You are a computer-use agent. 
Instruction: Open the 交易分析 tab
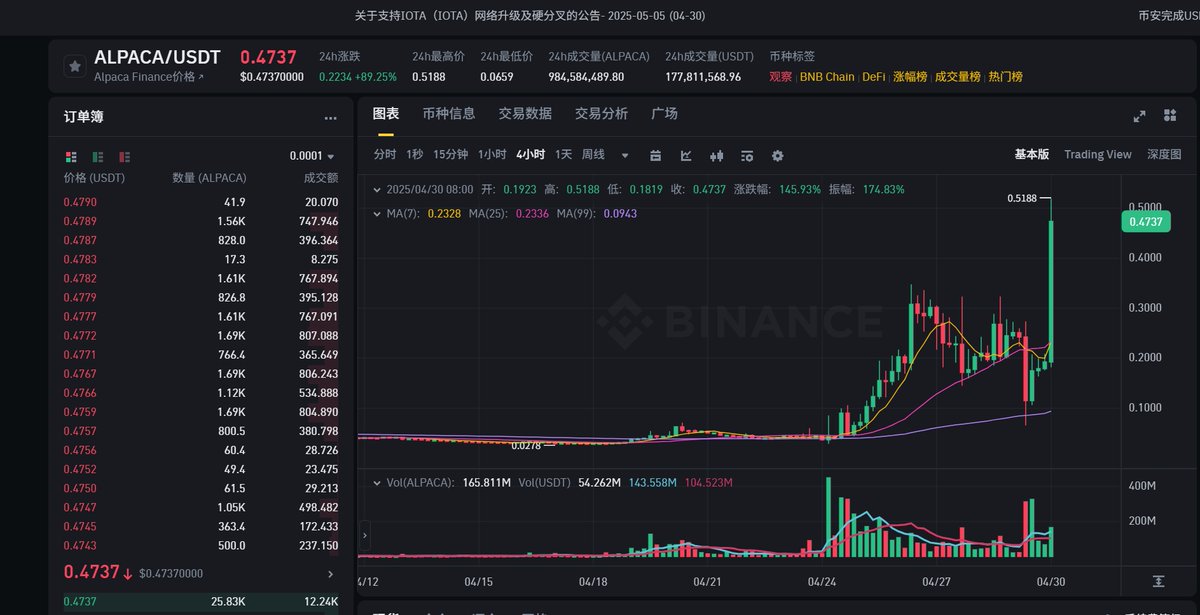pyautogui.click(x=601, y=114)
